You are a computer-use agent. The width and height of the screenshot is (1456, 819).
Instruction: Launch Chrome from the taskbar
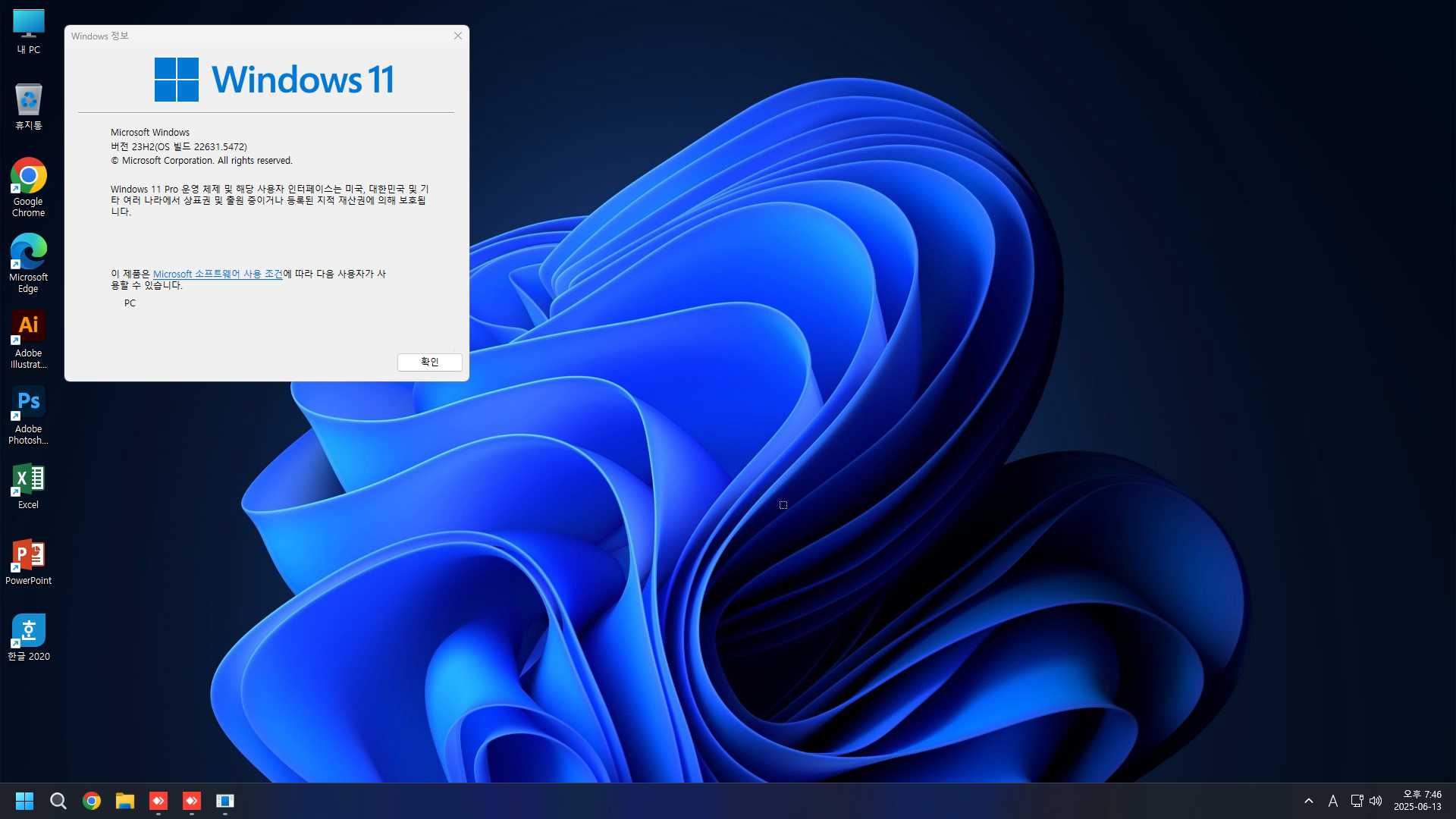[x=92, y=801]
